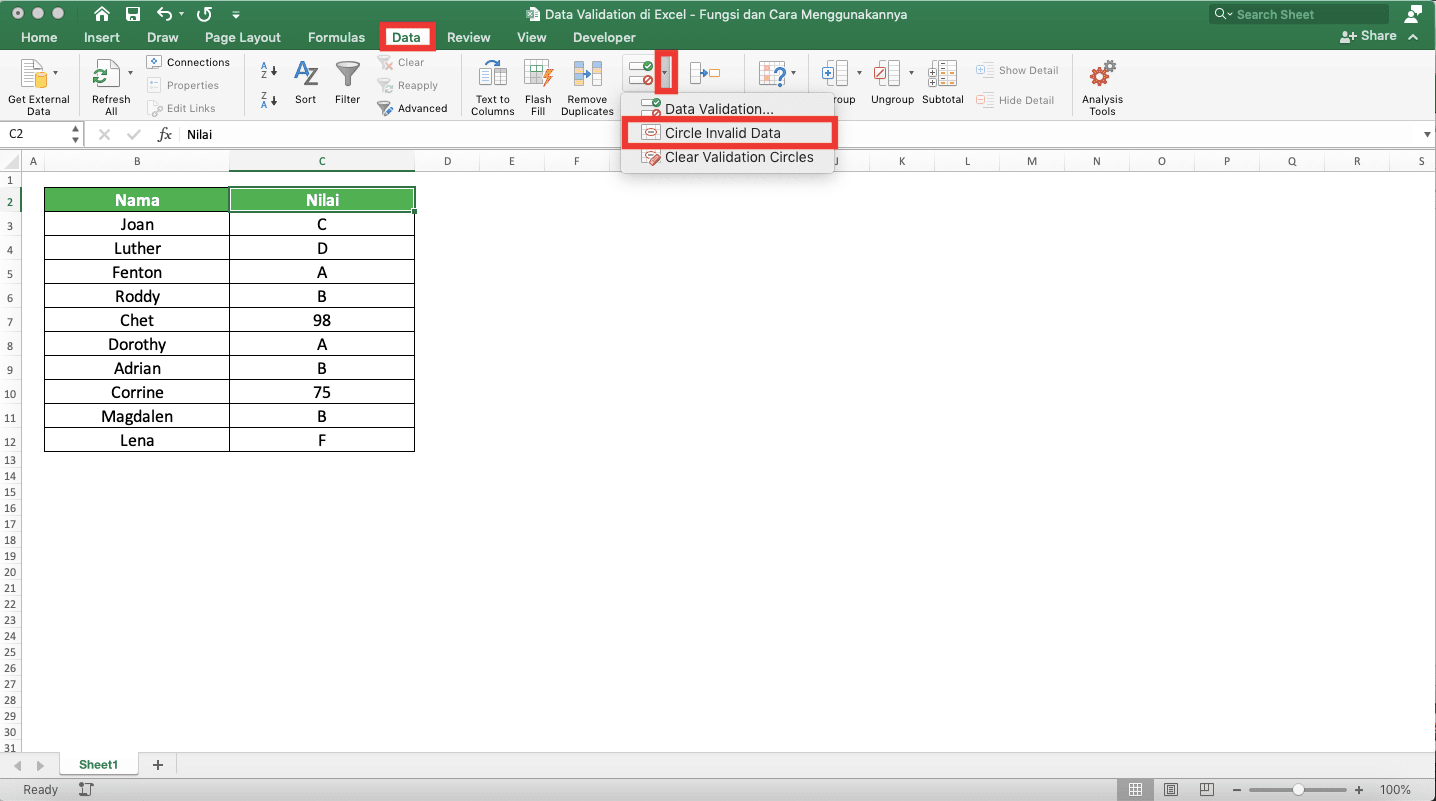Switch to Normal view in status bar
The height and width of the screenshot is (801, 1436).
click(1135, 790)
